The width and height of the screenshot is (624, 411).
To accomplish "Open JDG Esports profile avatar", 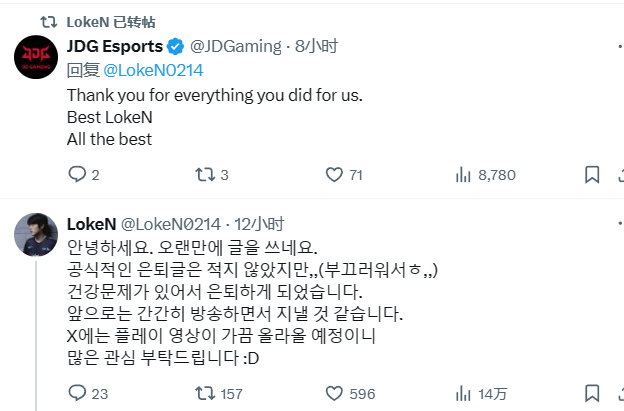I will click(35, 57).
